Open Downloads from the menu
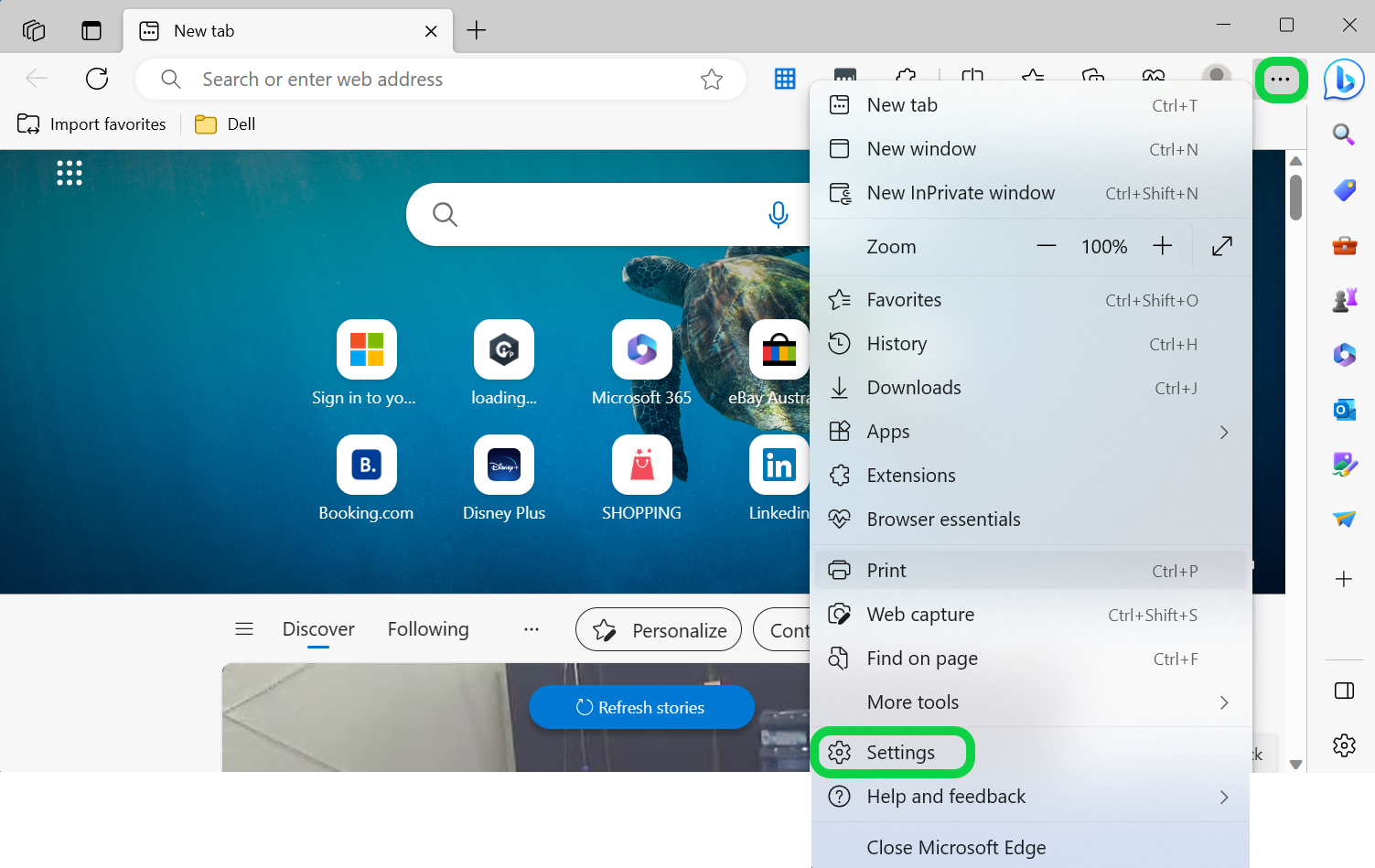The width and height of the screenshot is (1375, 868). 1031,388
